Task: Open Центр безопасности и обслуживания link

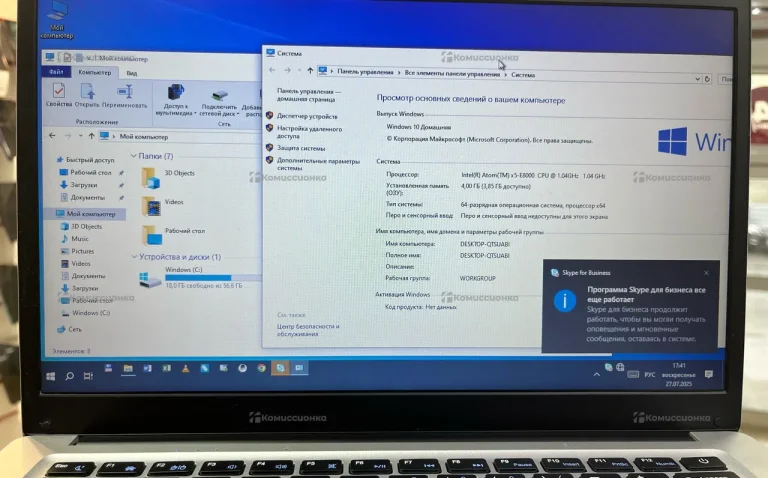Action: (308, 330)
